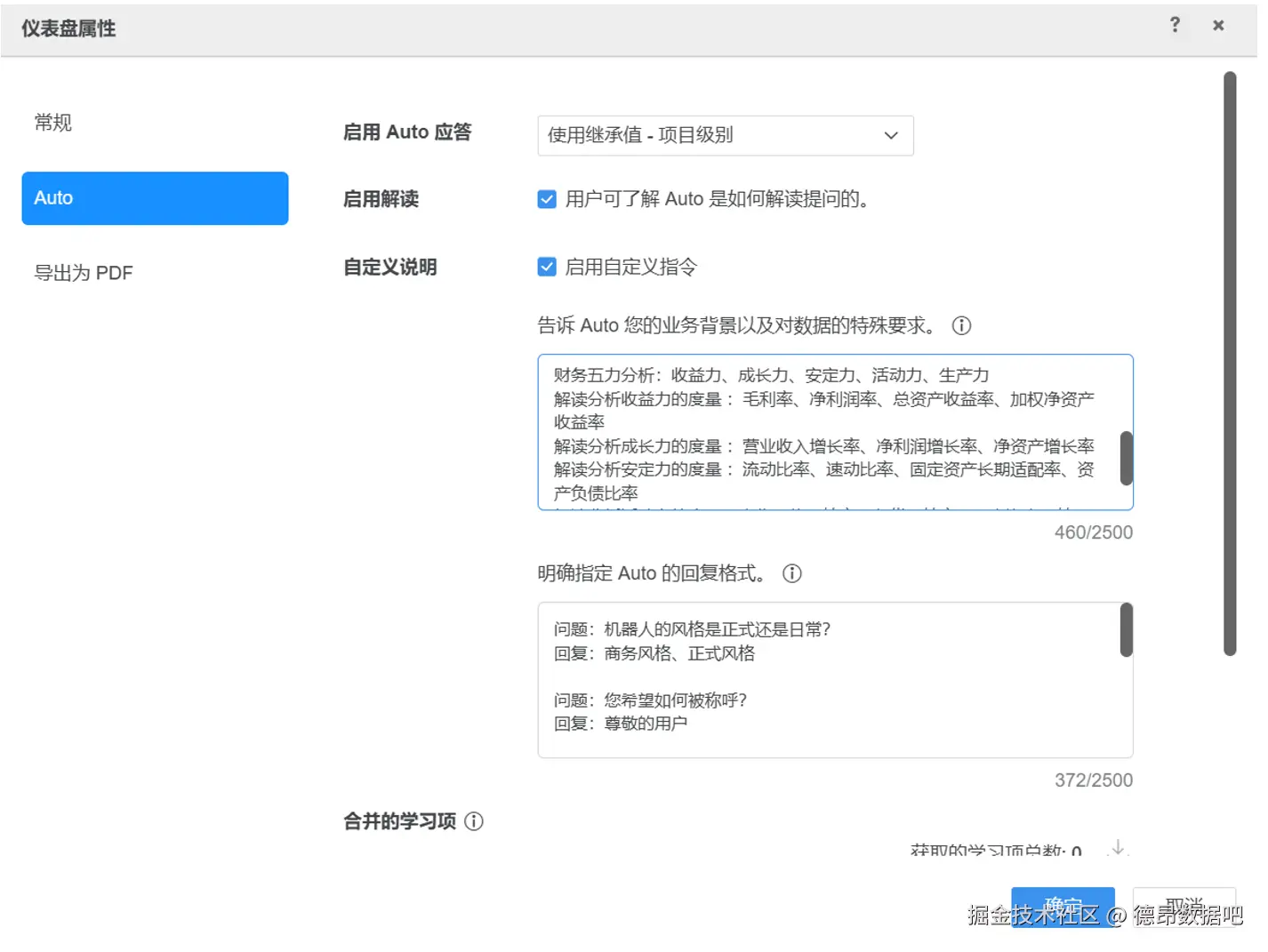Disable 启用自定义指令 checkbox

coord(547,266)
